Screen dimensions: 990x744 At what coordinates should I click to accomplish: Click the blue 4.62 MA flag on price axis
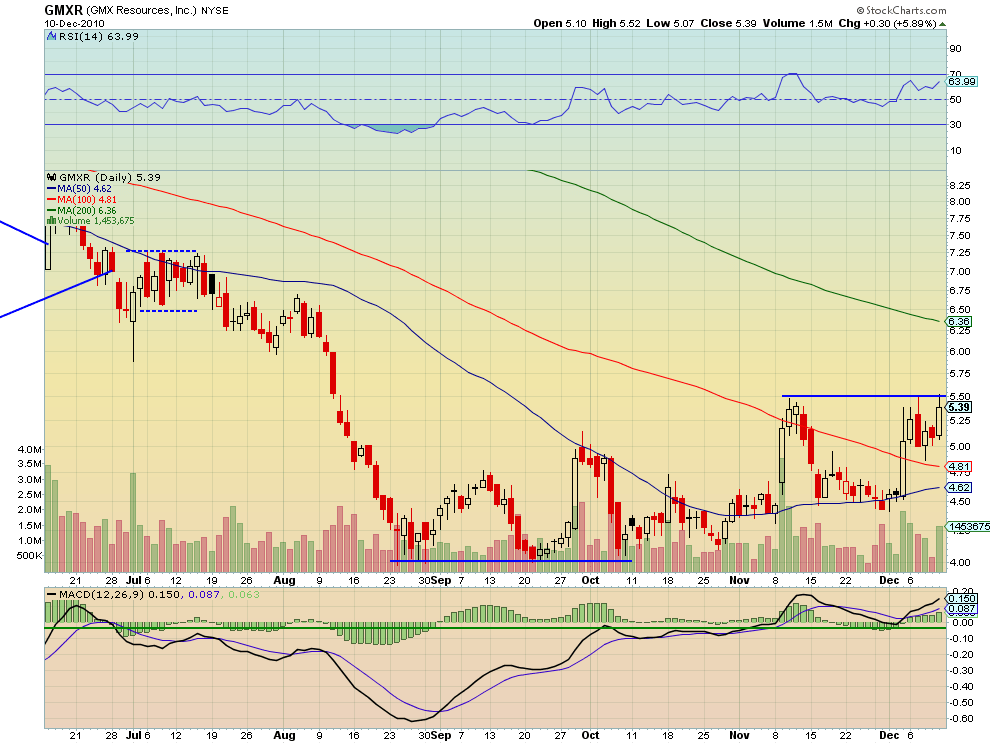point(959,488)
